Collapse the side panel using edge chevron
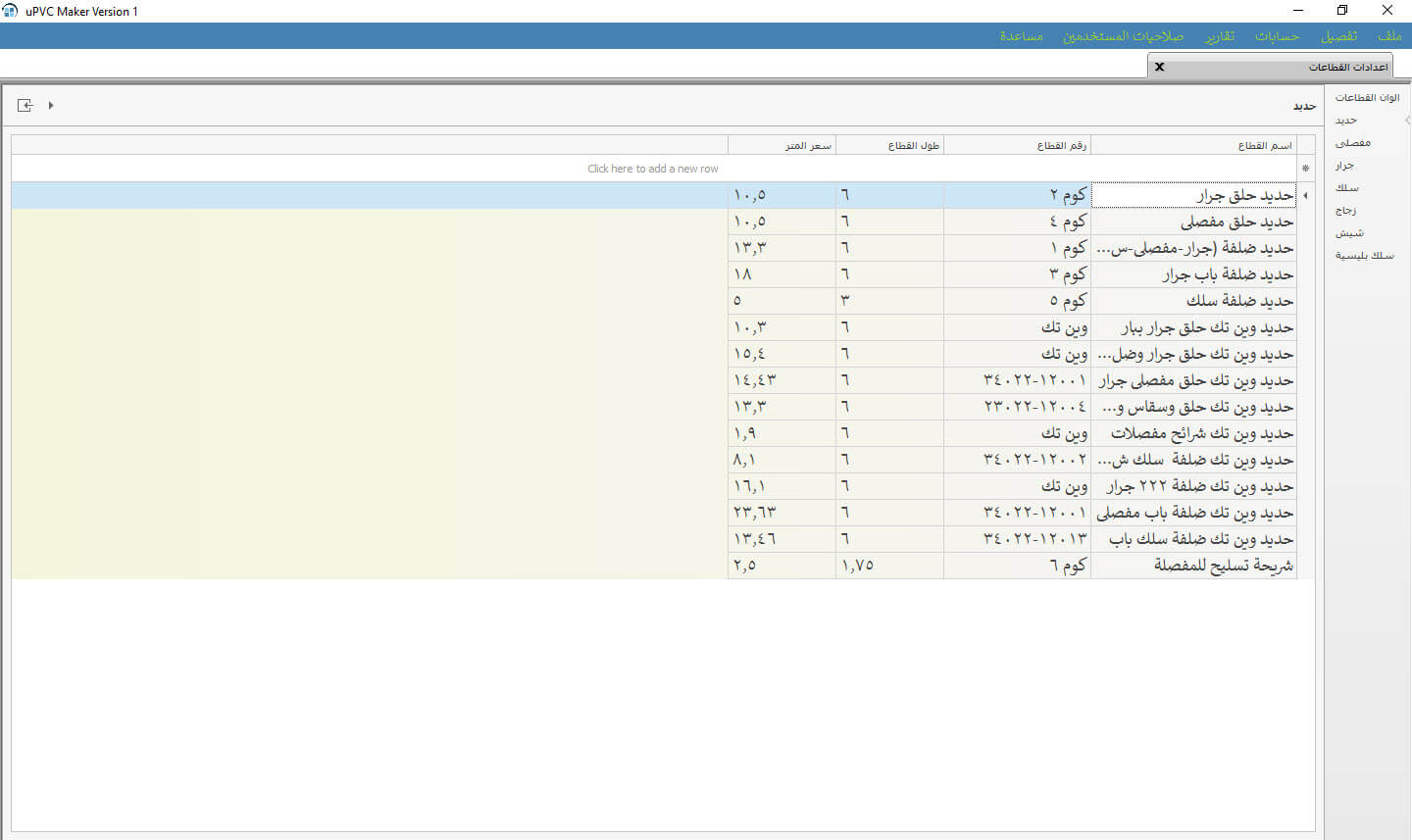 pos(1407,121)
